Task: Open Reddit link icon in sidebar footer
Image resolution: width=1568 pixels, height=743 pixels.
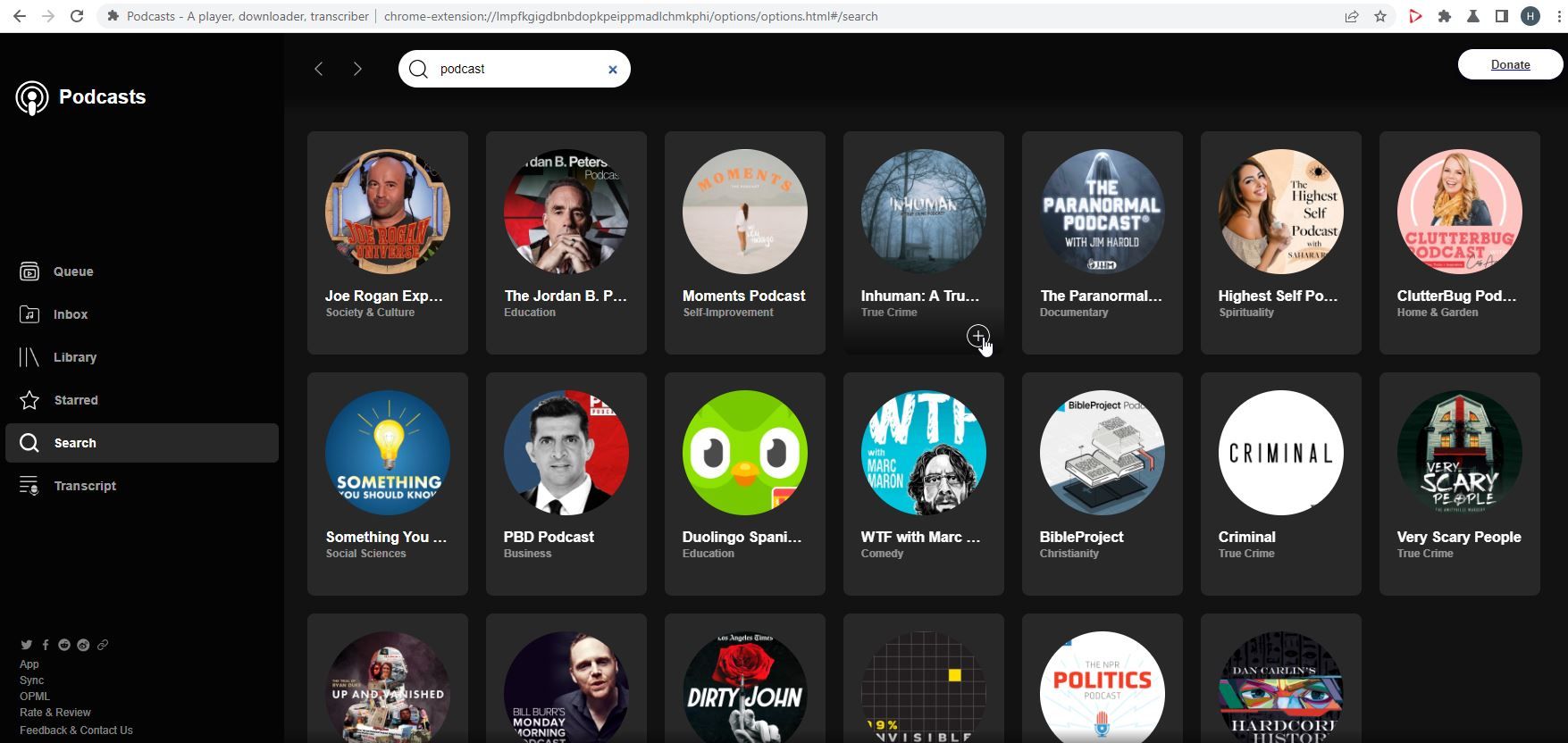Action: (x=64, y=645)
